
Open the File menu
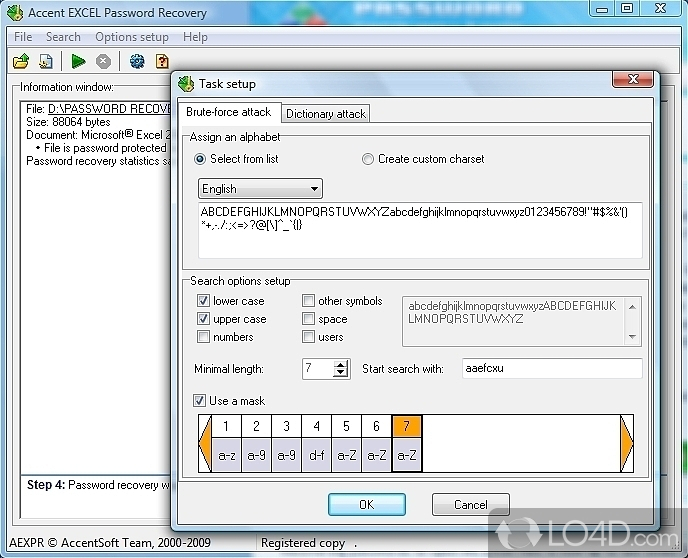click(23, 37)
